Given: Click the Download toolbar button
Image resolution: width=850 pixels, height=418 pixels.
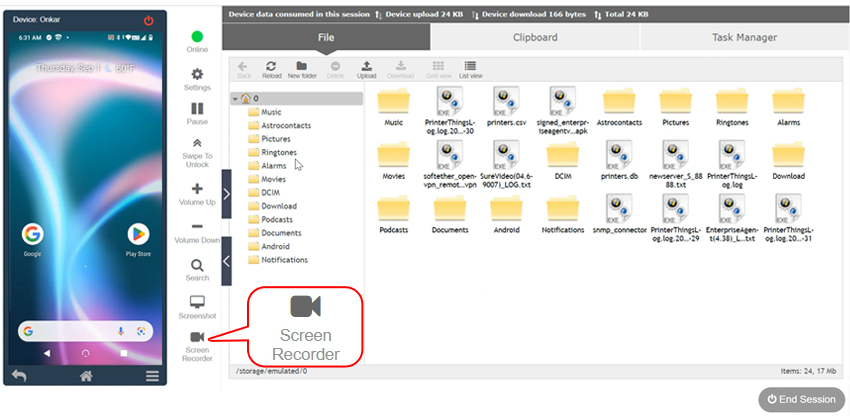Looking at the screenshot, I should pyautogui.click(x=401, y=70).
